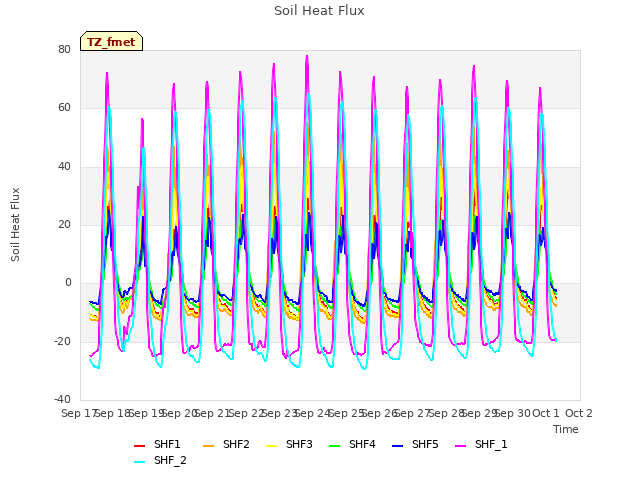Click the 60 y-axis tick label
Viewport: 640px width, 480px height.
(64, 108)
